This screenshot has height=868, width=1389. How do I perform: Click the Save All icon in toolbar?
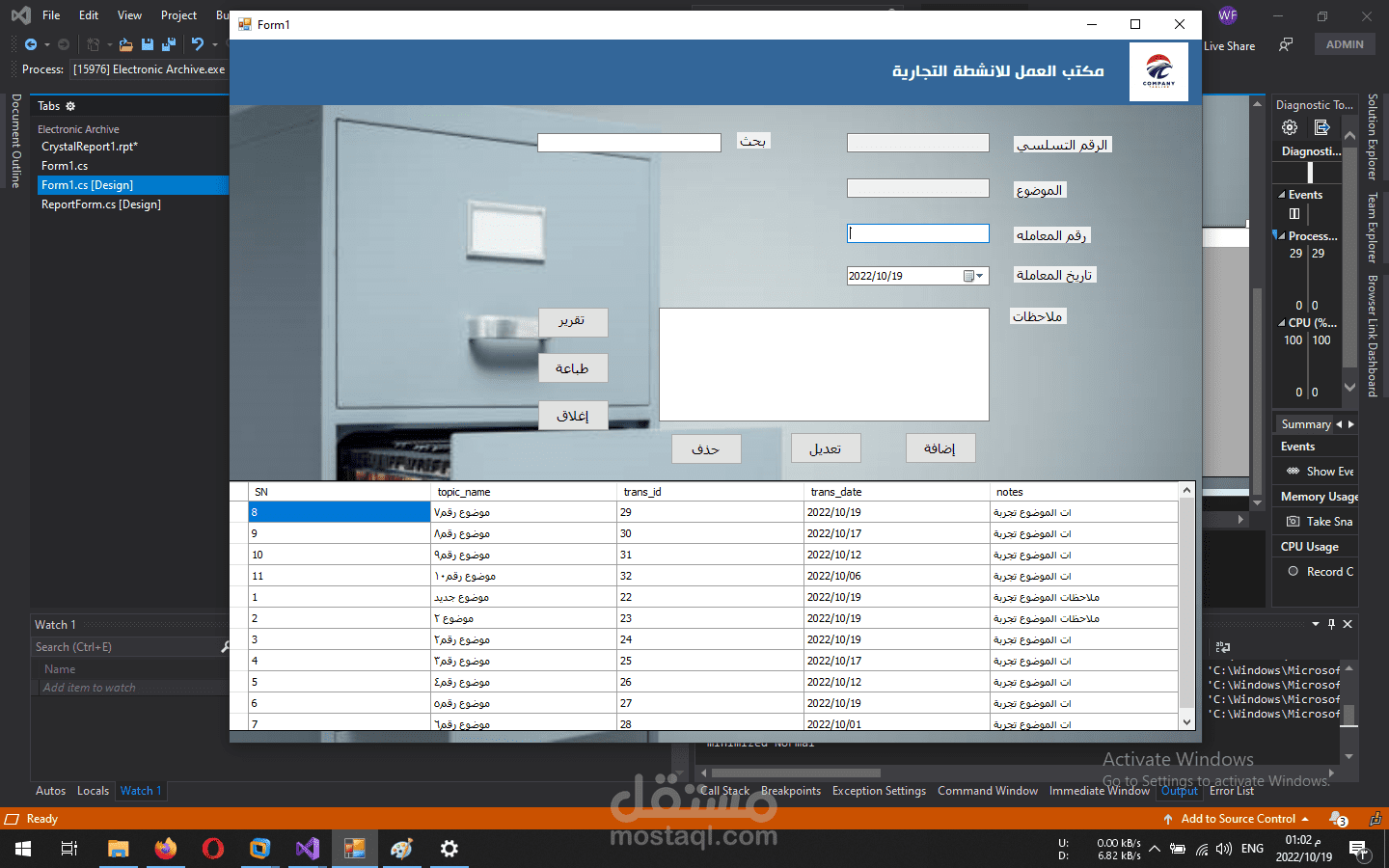[x=169, y=44]
